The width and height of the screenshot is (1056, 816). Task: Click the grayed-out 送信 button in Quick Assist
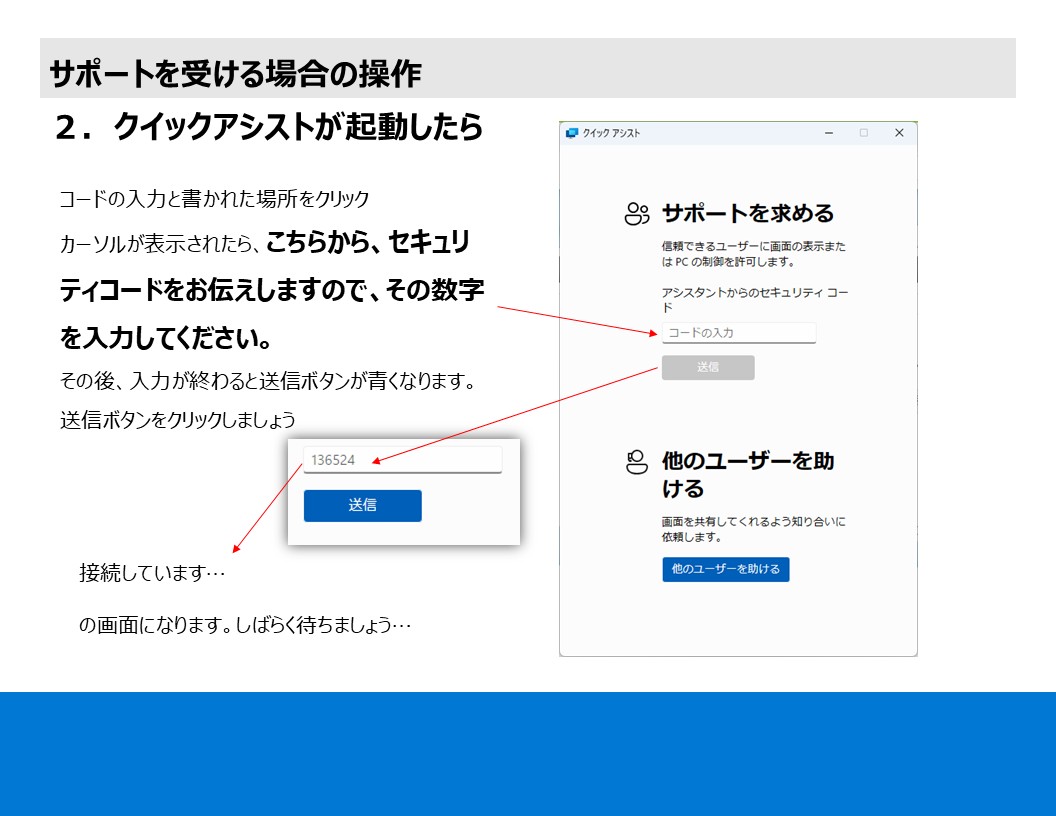(708, 367)
